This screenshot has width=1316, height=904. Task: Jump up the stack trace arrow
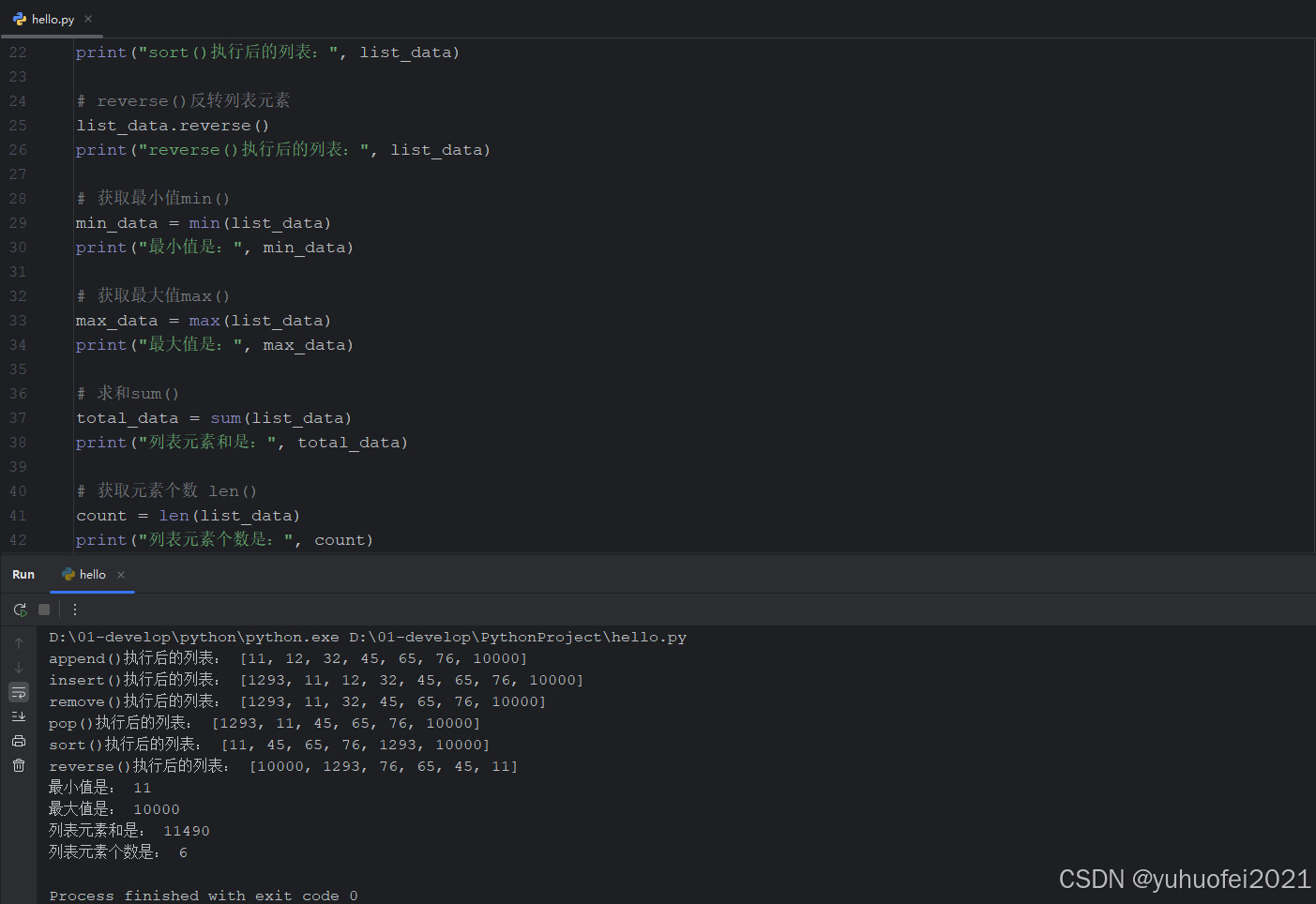pyautogui.click(x=19, y=643)
